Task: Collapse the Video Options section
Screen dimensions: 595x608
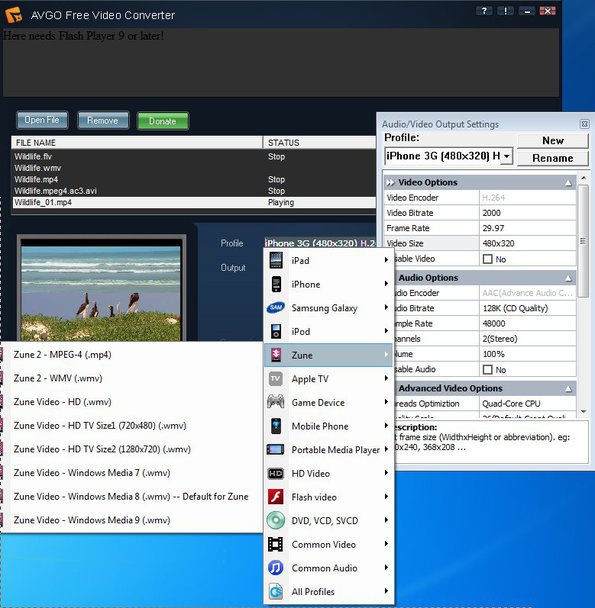Action: [568, 183]
